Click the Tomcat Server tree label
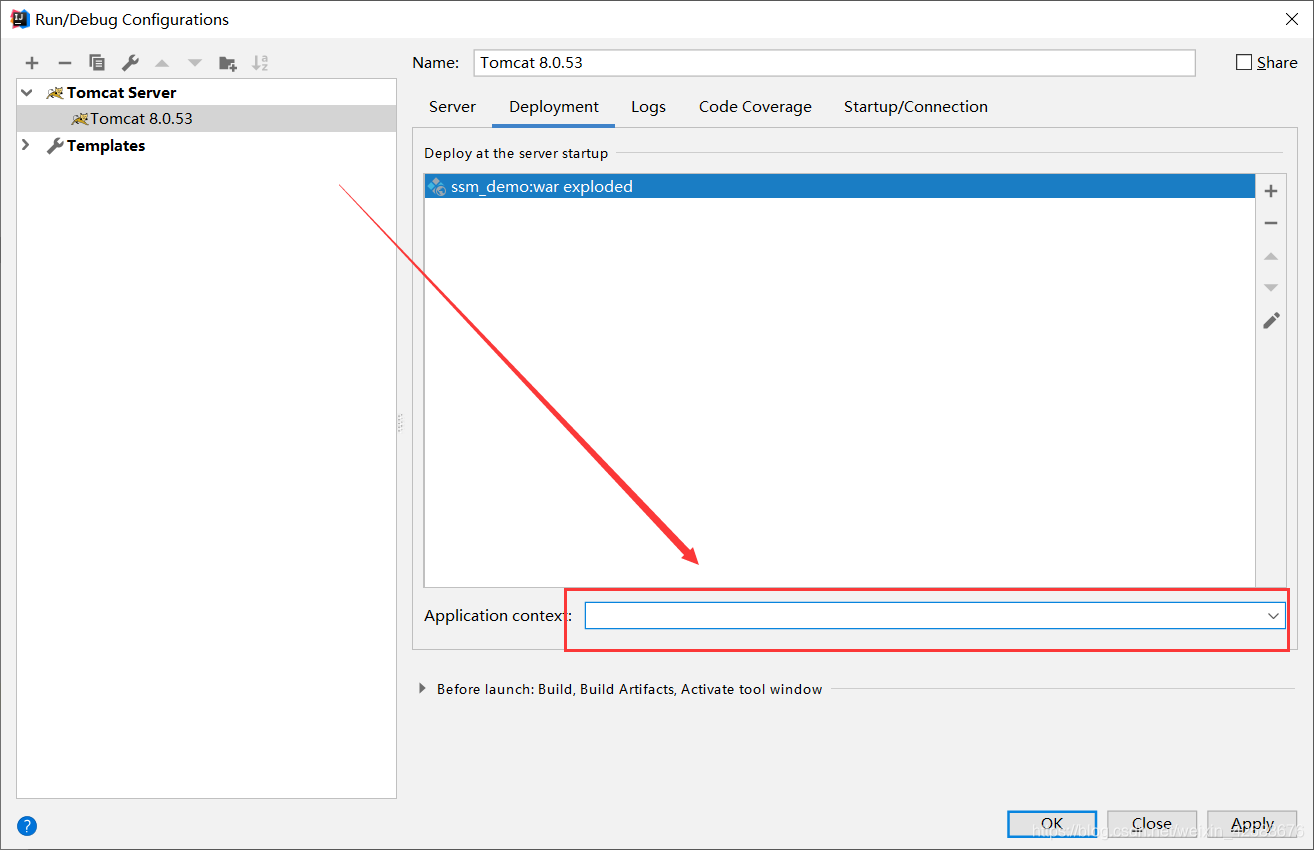1314x850 pixels. pyautogui.click(x=122, y=93)
